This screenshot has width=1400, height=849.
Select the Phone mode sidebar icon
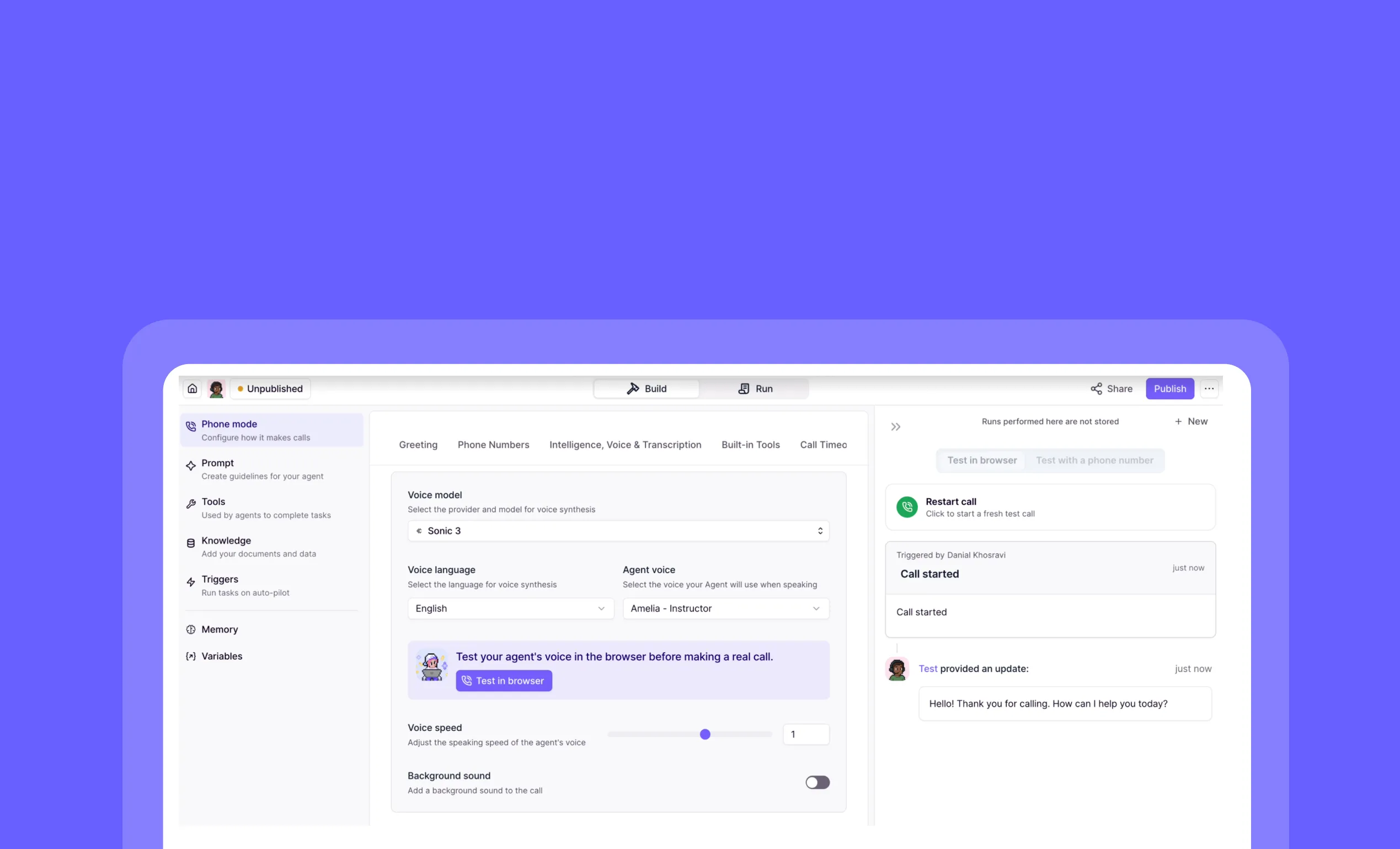tap(191, 426)
